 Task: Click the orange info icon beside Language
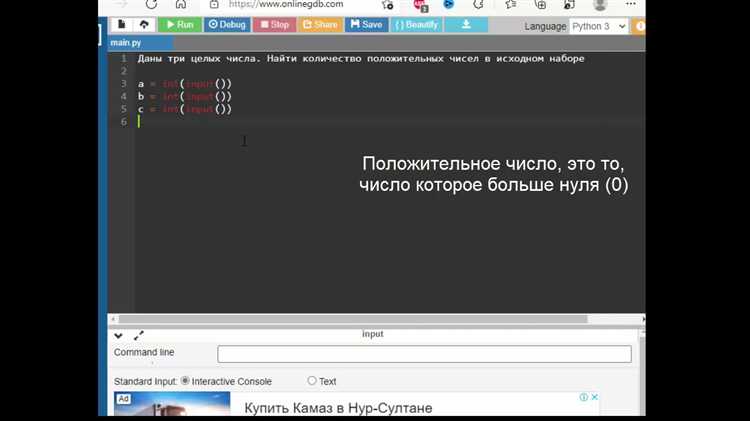(640, 26)
